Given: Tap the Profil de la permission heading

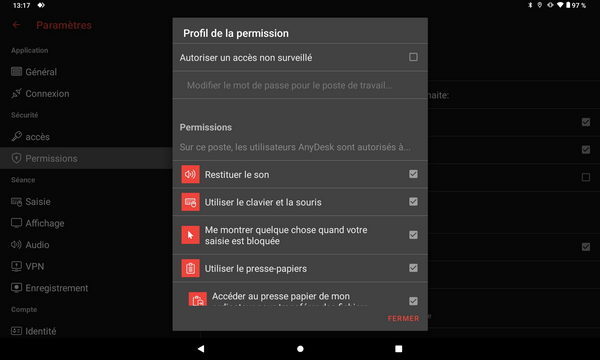Looking at the screenshot, I should pos(236,33).
